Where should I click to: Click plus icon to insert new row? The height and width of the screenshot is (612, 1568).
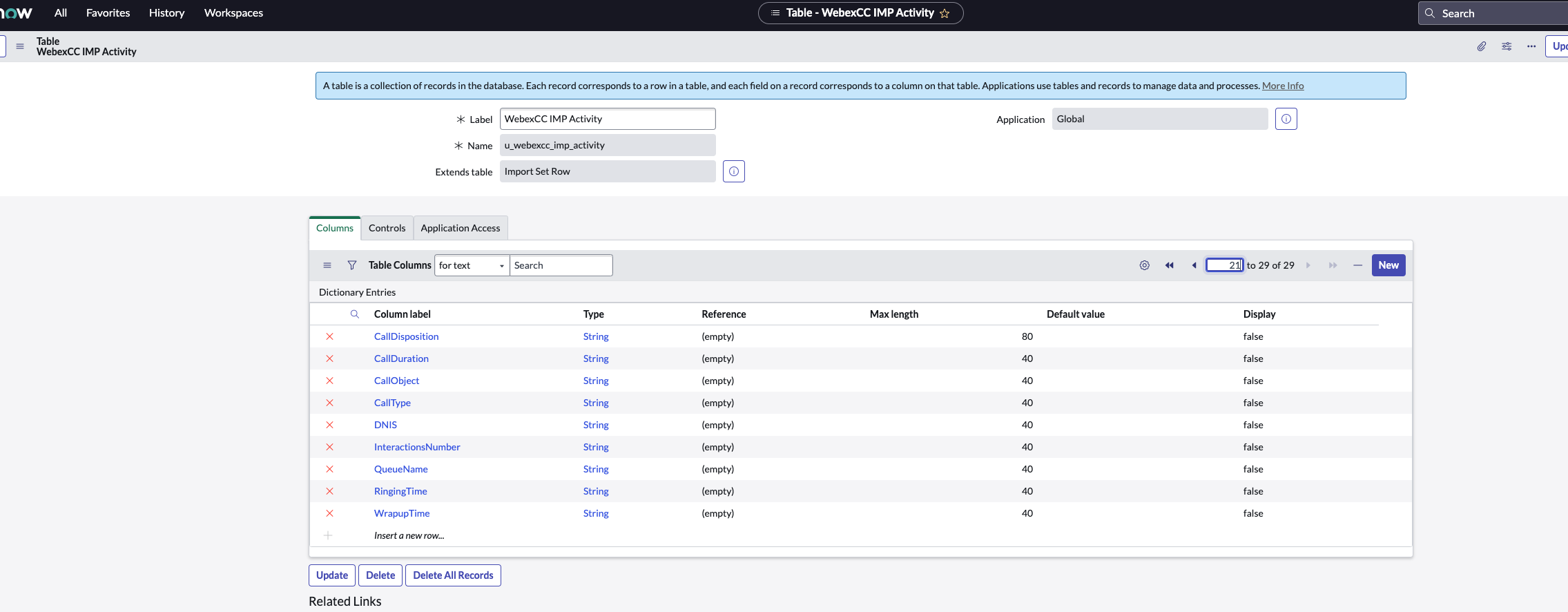[328, 535]
